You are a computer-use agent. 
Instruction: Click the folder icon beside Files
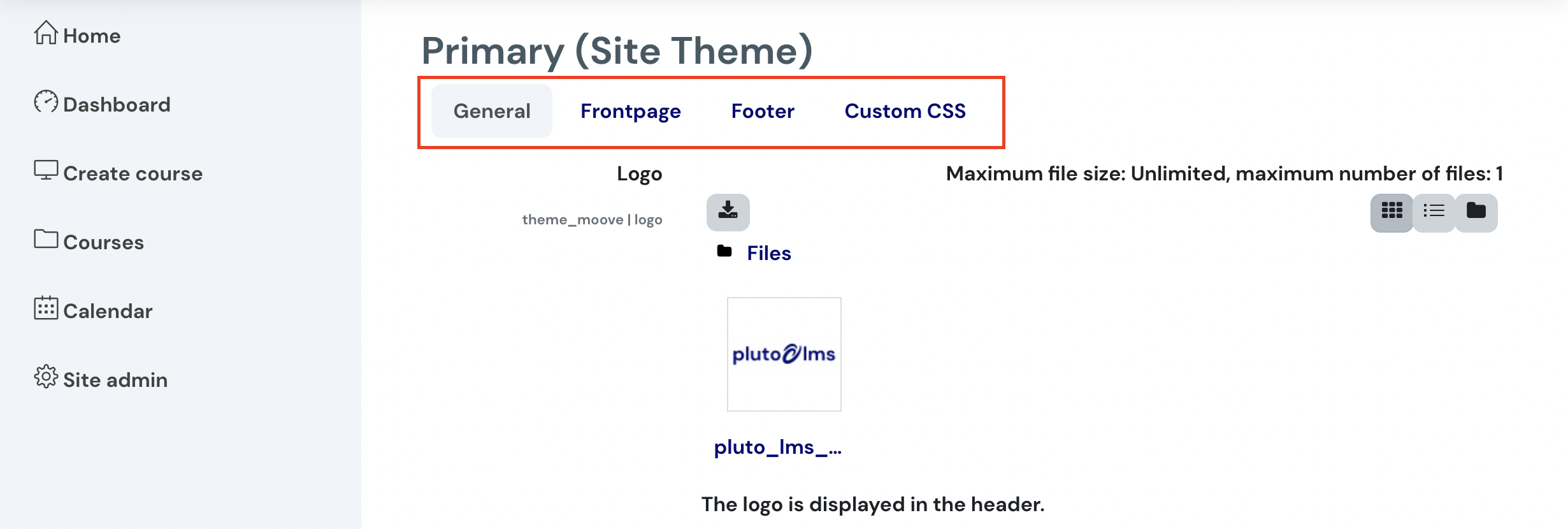click(x=724, y=251)
